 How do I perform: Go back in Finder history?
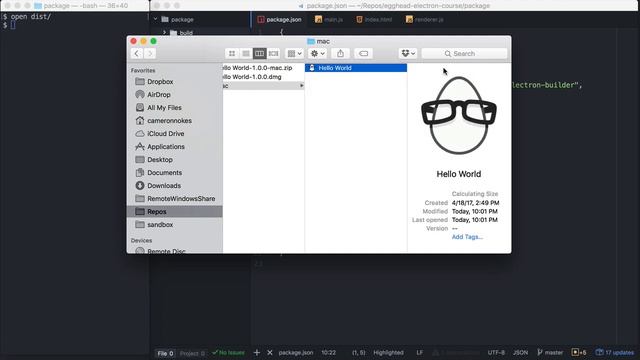click(x=137, y=53)
